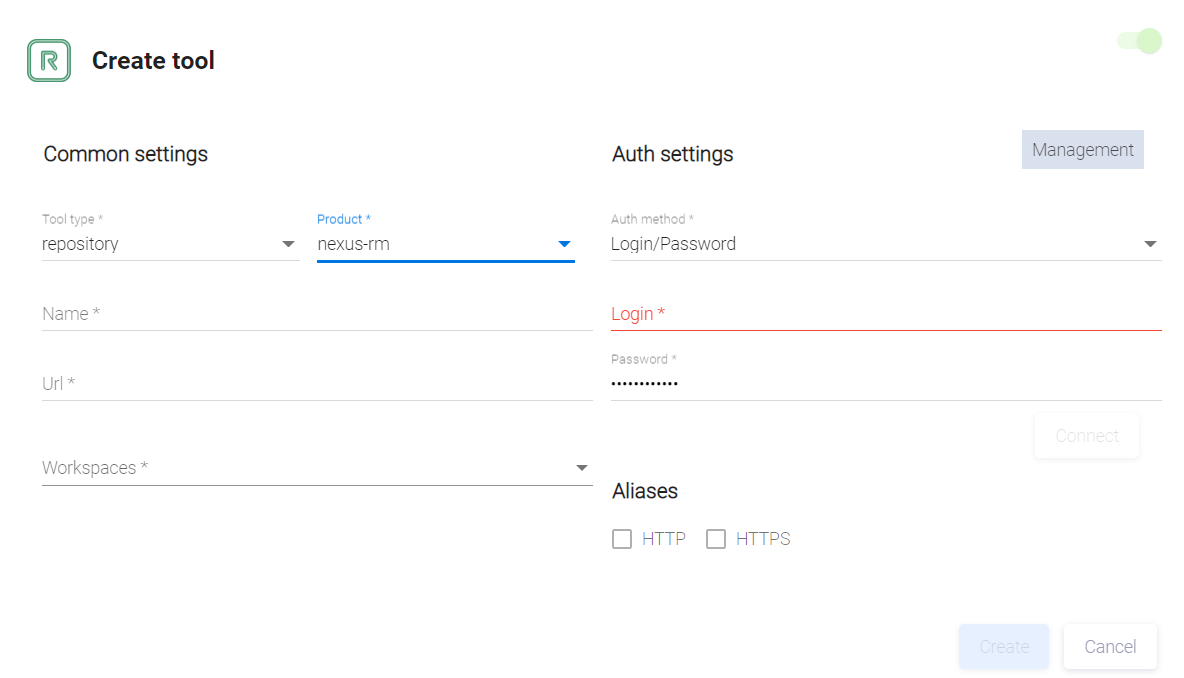Click the Workspaces selection field
This screenshot has width=1184, height=678.
tap(300, 468)
